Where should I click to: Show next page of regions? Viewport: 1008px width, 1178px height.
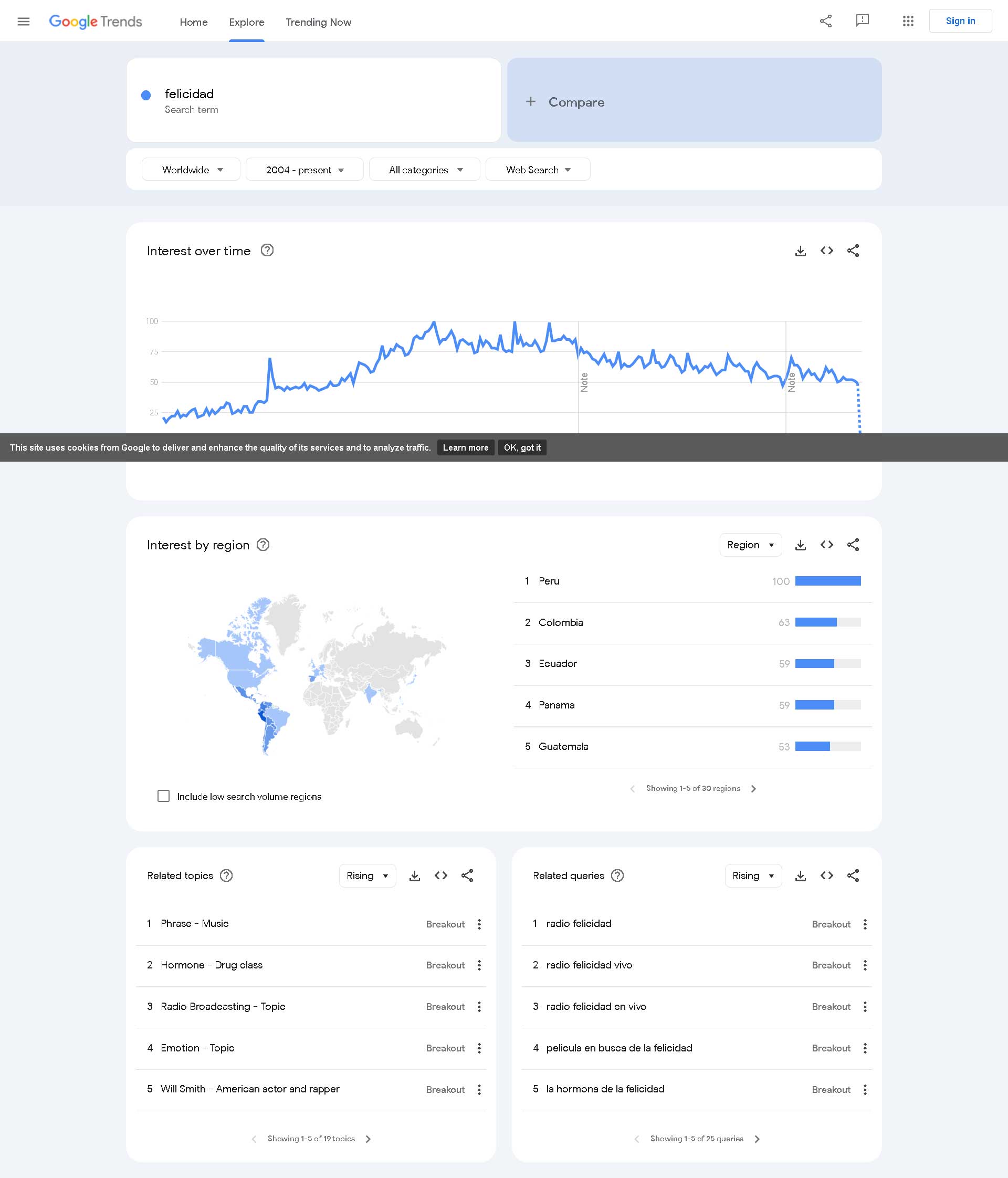click(753, 788)
